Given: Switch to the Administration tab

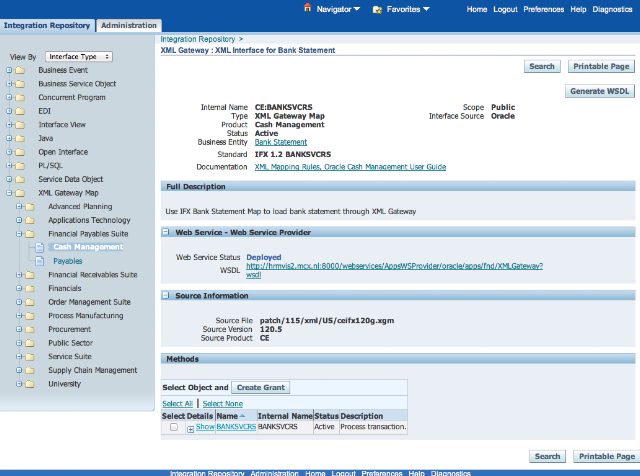Looking at the screenshot, I should point(129,25).
